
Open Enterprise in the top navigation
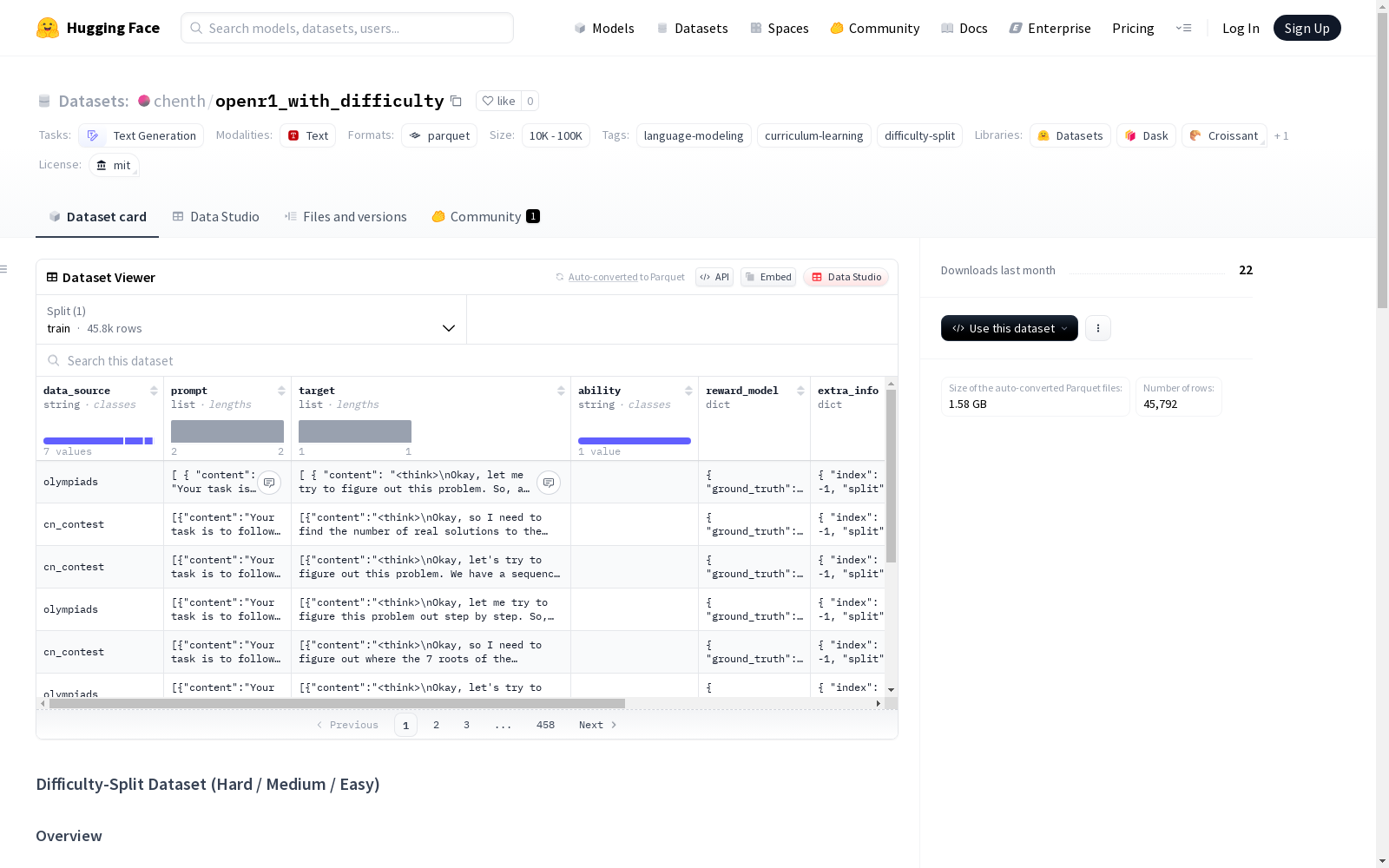pyautogui.click(x=1050, y=28)
